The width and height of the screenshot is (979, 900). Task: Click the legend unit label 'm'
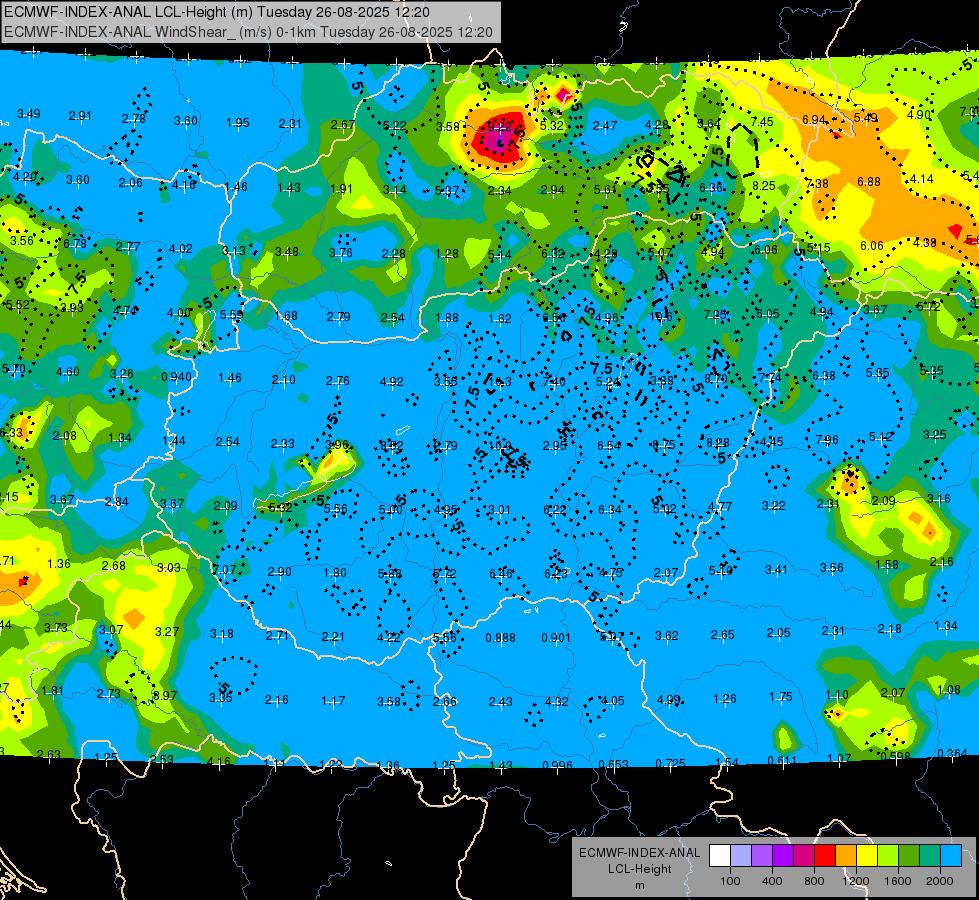[x=639, y=886]
